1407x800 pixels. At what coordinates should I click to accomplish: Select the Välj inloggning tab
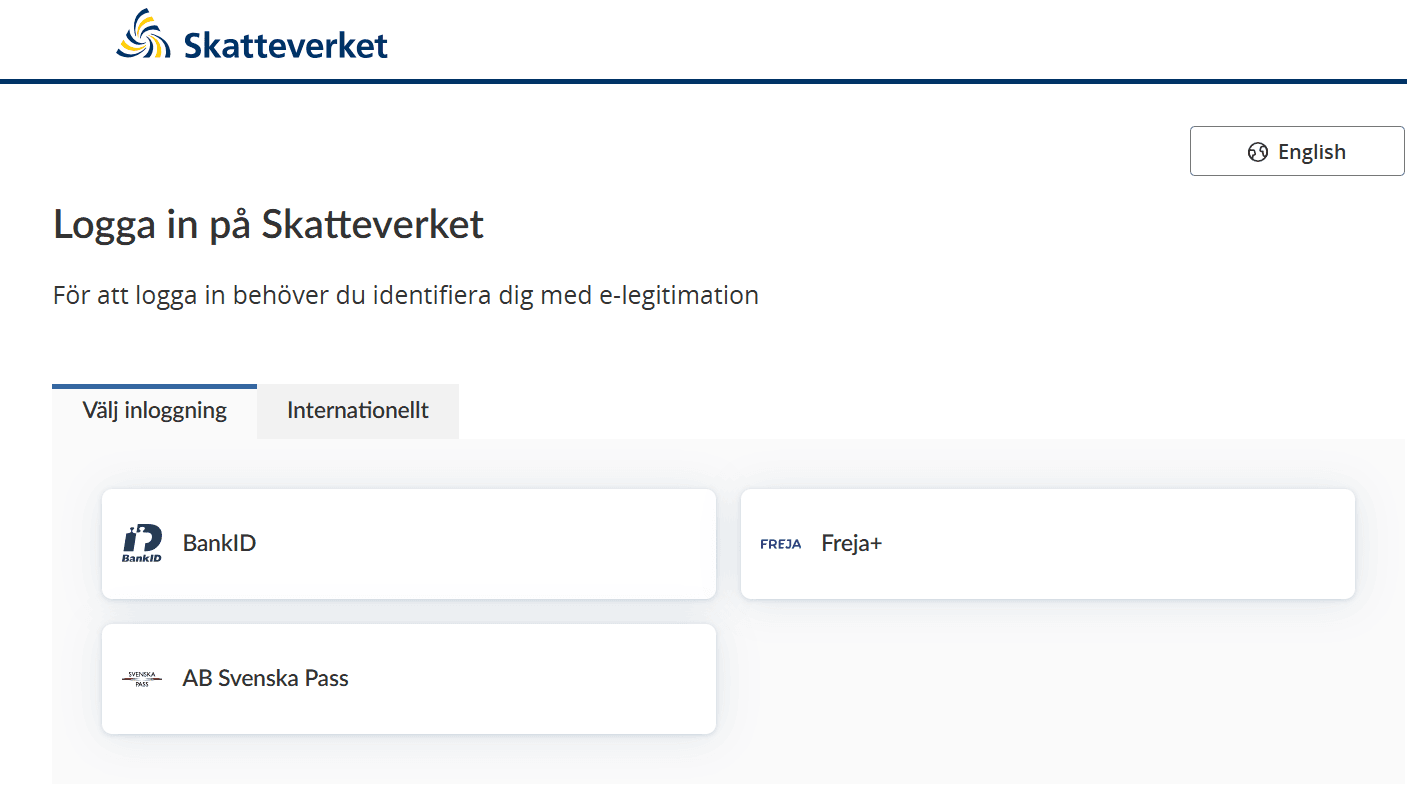[x=155, y=411]
